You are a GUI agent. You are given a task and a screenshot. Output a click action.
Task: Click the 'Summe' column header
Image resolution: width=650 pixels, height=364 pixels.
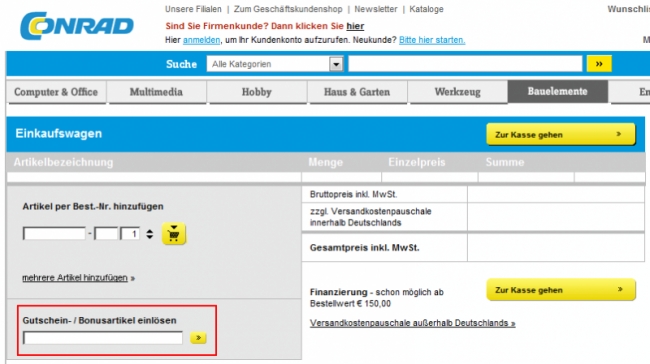coord(505,162)
